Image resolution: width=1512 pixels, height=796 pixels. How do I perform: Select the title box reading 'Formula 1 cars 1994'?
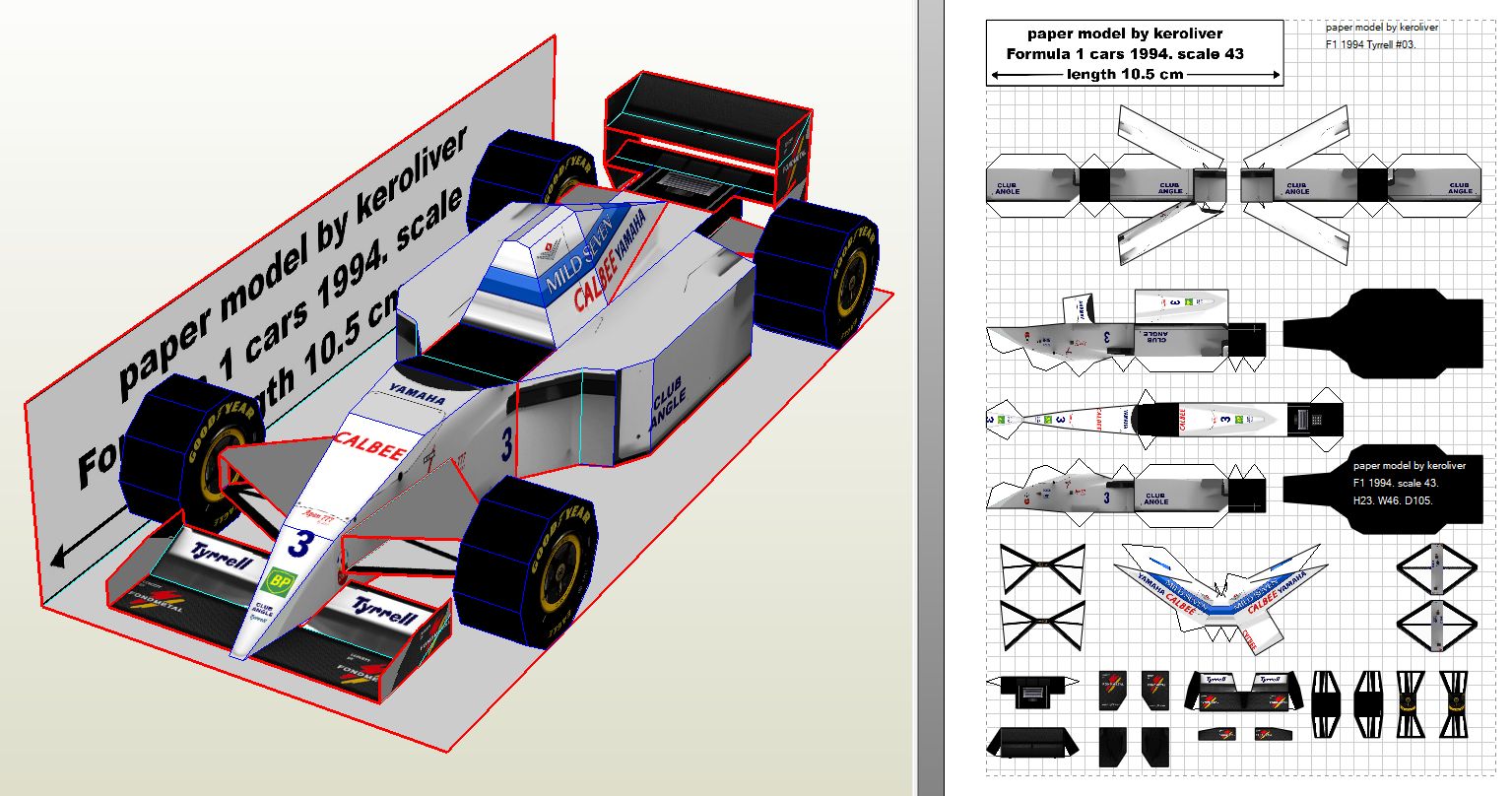[x=1134, y=53]
